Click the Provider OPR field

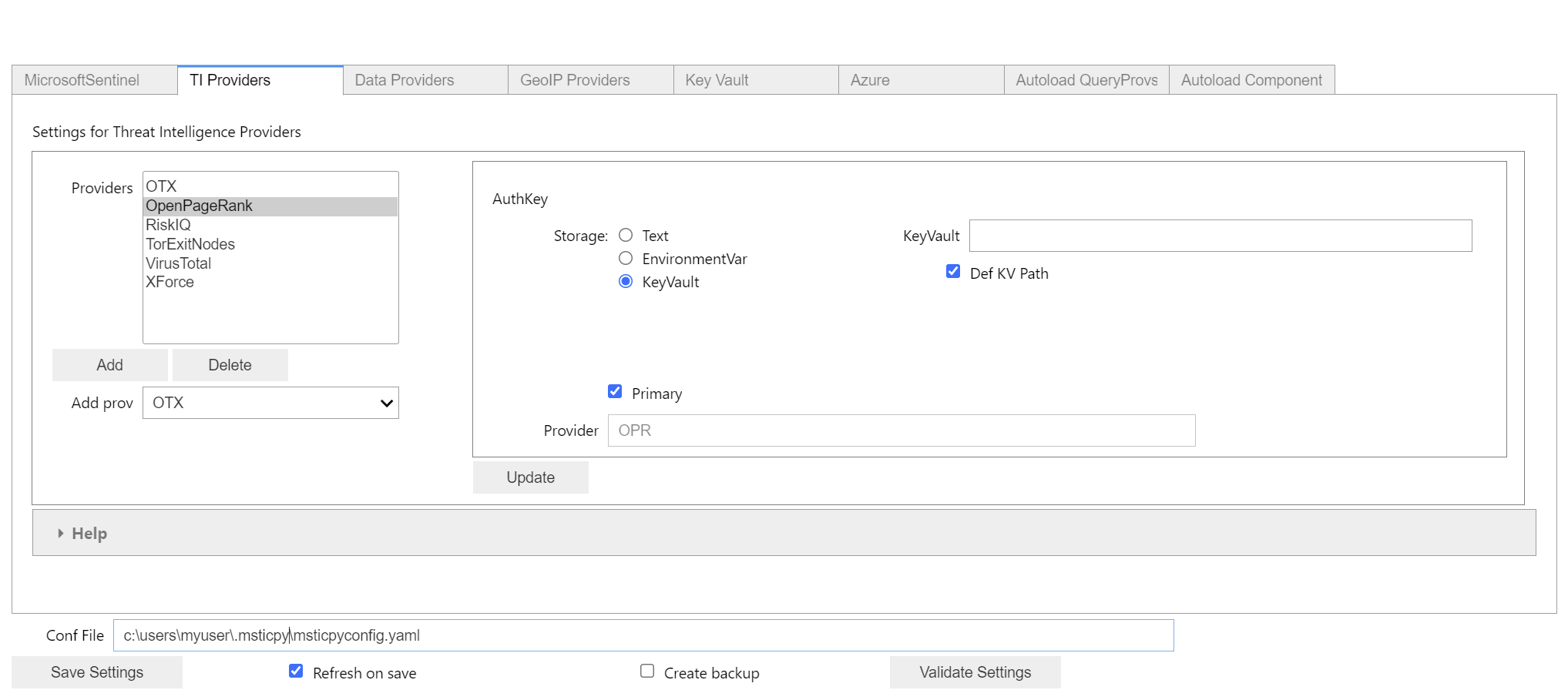pos(902,430)
